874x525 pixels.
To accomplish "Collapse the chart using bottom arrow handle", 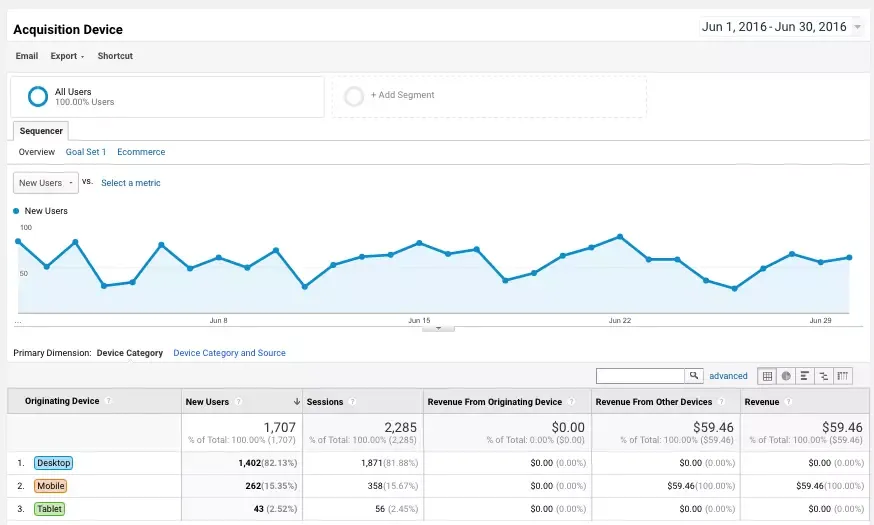I will click(438, 328).
